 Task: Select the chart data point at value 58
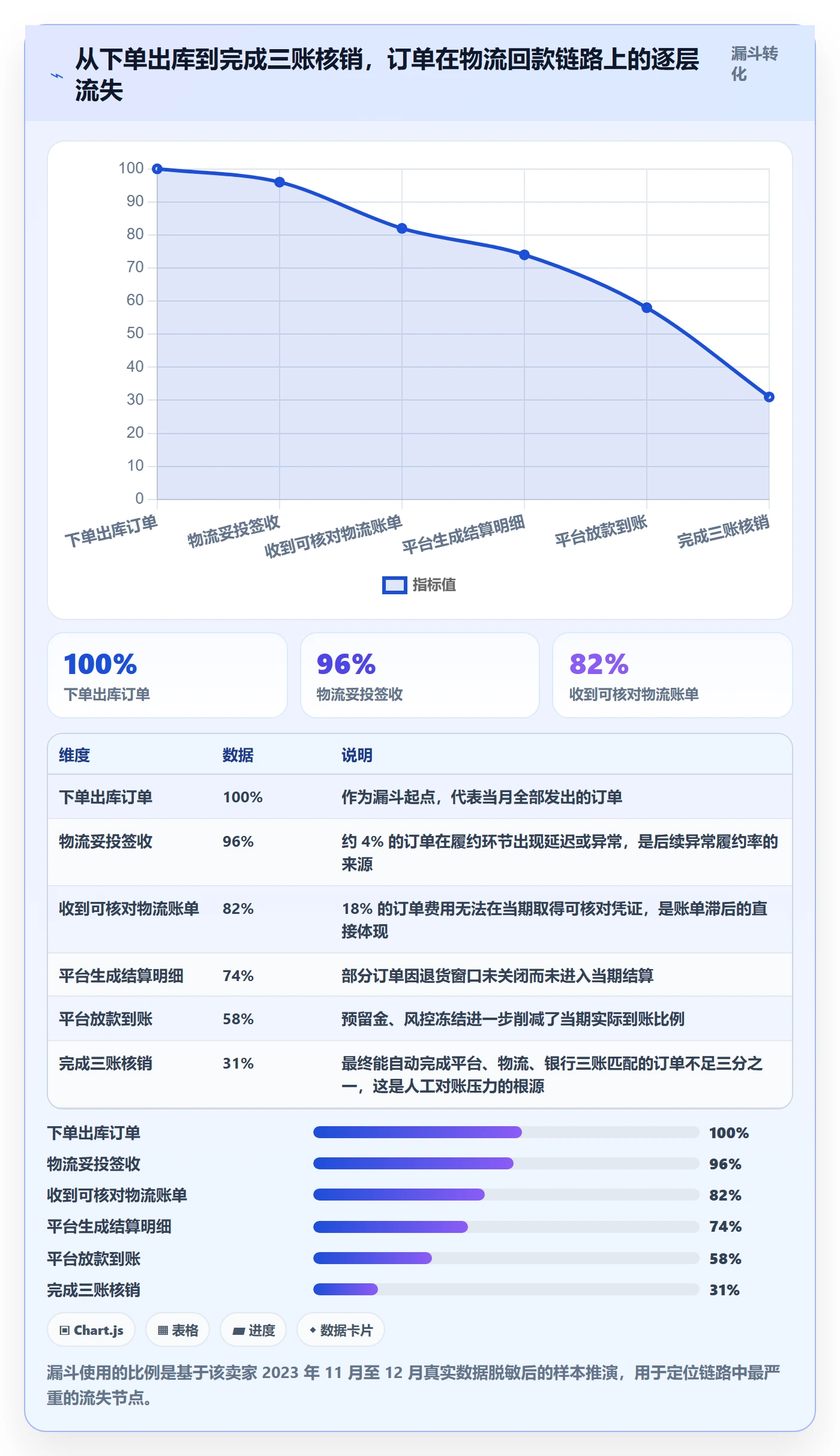point(647,308)
